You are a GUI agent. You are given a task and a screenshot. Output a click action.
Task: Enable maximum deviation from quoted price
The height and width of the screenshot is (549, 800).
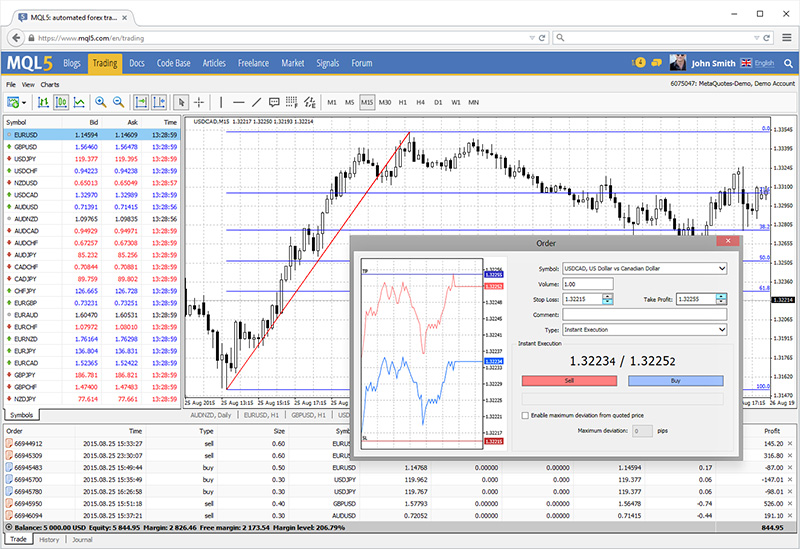pyautogui.click(x=526, y=415)
